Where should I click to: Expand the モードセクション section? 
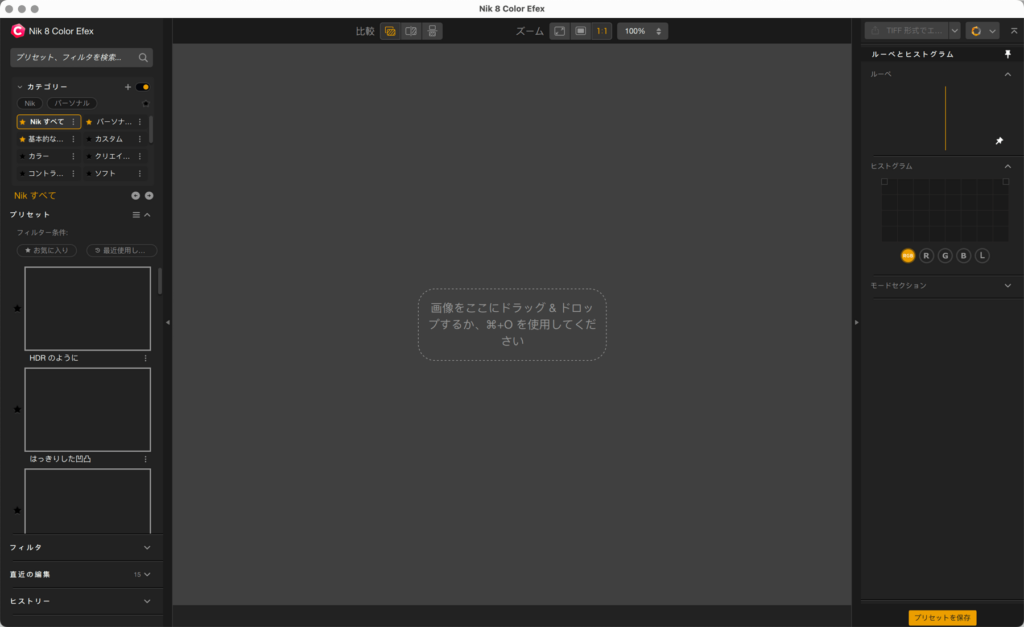1008,286
